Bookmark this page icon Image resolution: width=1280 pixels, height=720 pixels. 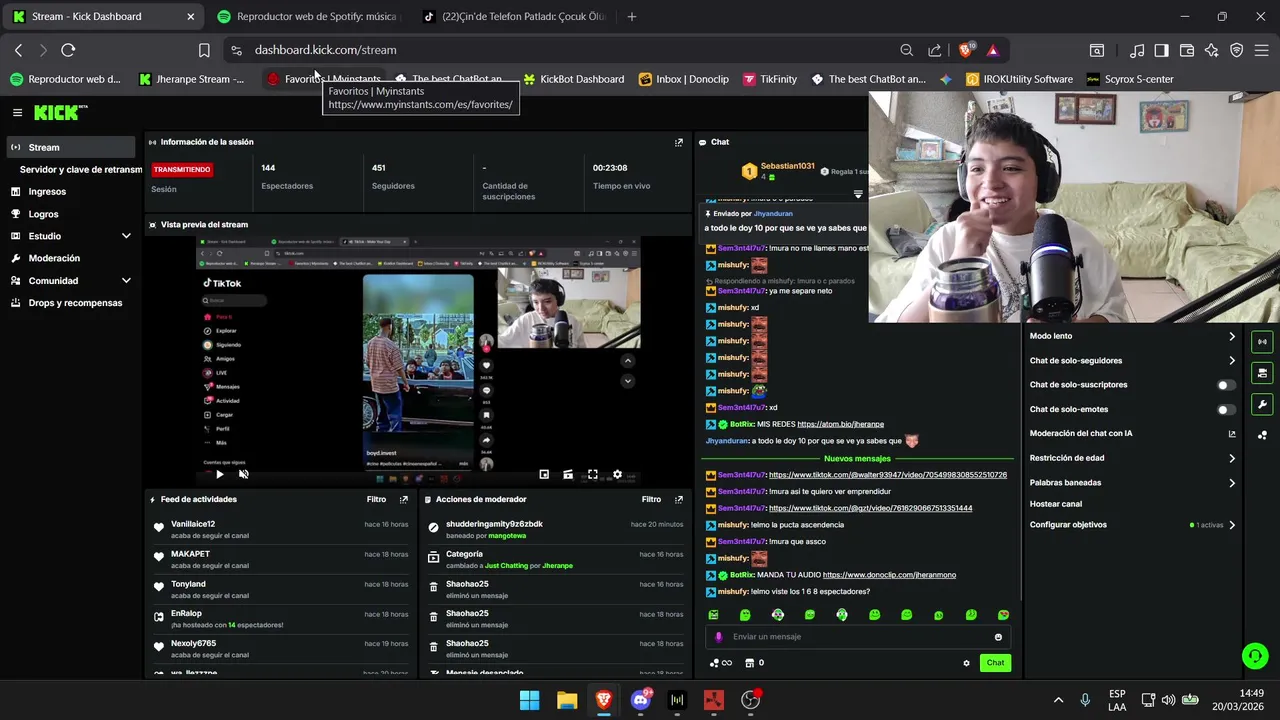point(204,50)
